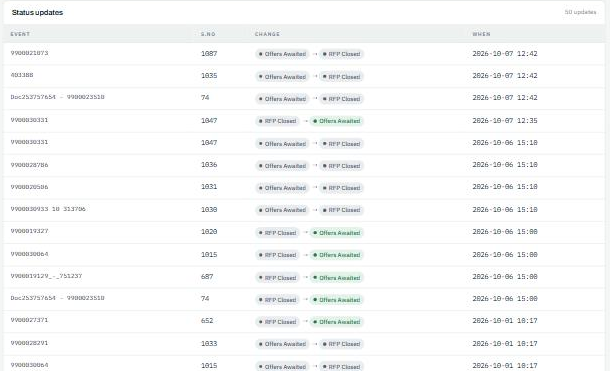Open event 9900030331 dated 2026-10-07 12:35
The image size is (610, 371).
click(x=29, y=120)
